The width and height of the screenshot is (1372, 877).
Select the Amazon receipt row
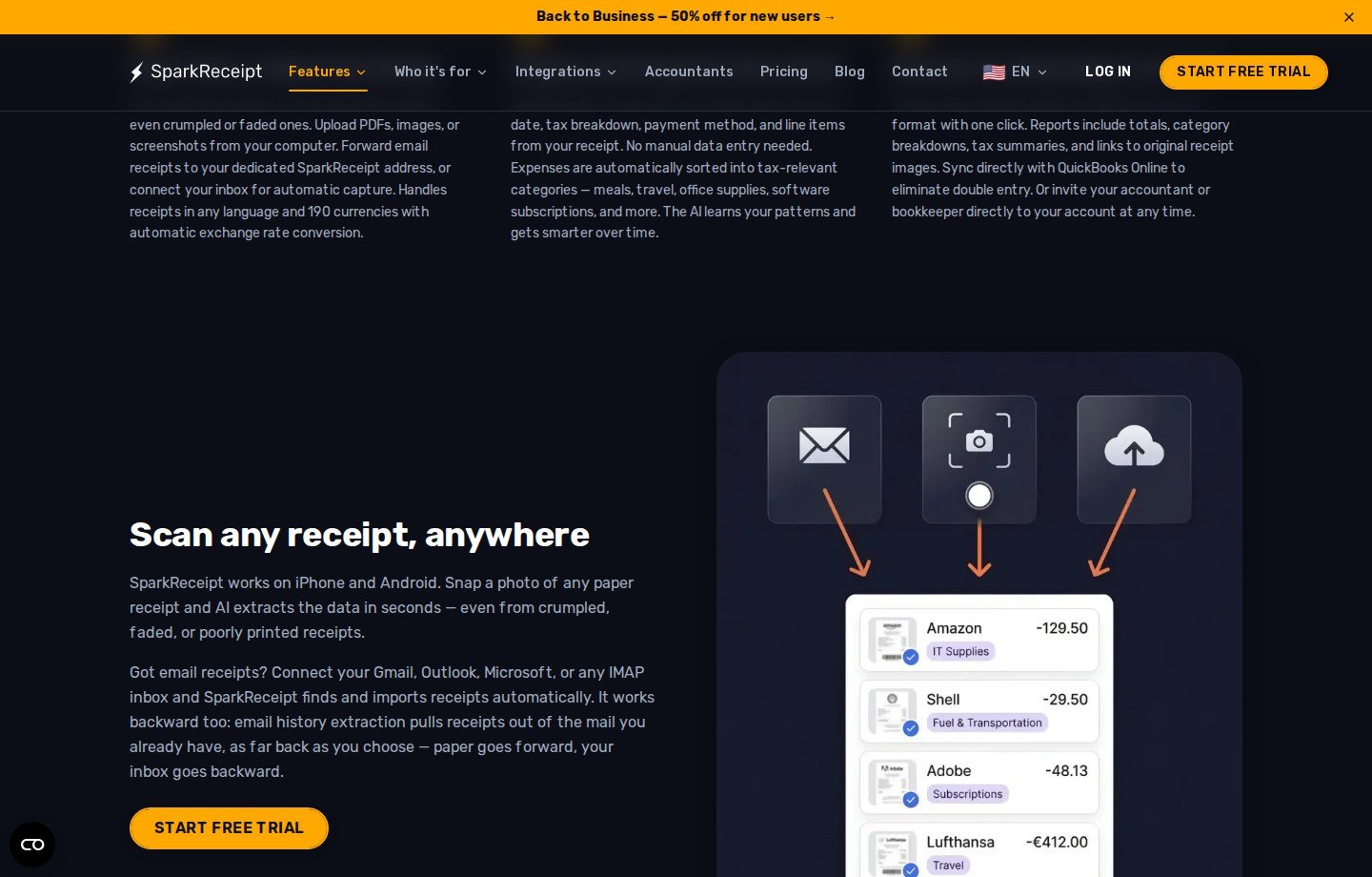coord(979,640)
